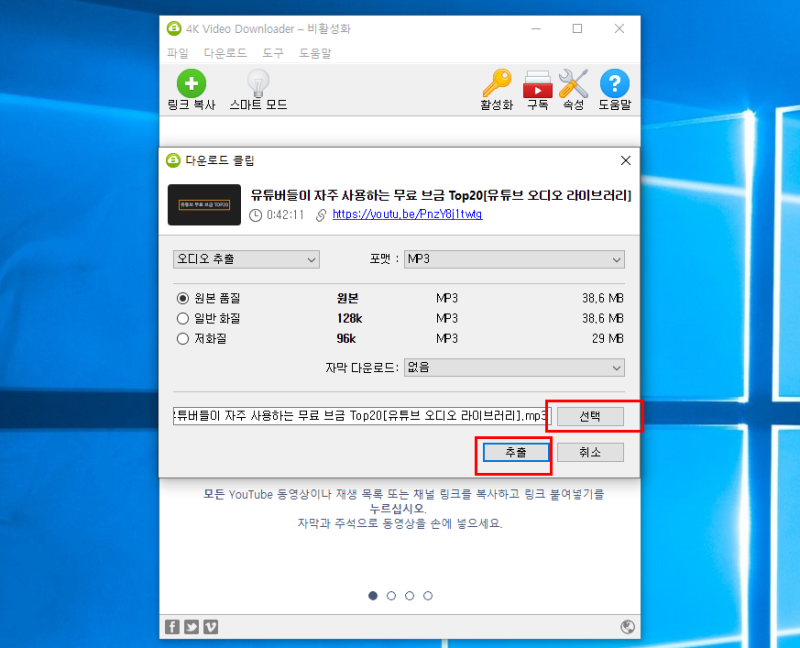The width and height of the screenshot is (800, 648).
Task: Maximize the 4K Video Downloader window
Action: [x=577, y=29]
